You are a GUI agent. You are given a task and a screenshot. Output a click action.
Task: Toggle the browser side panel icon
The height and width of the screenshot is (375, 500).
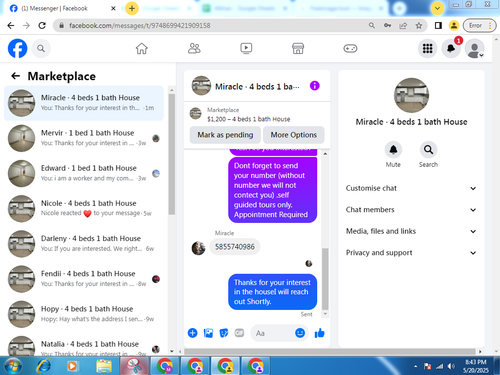coord(438,25)
